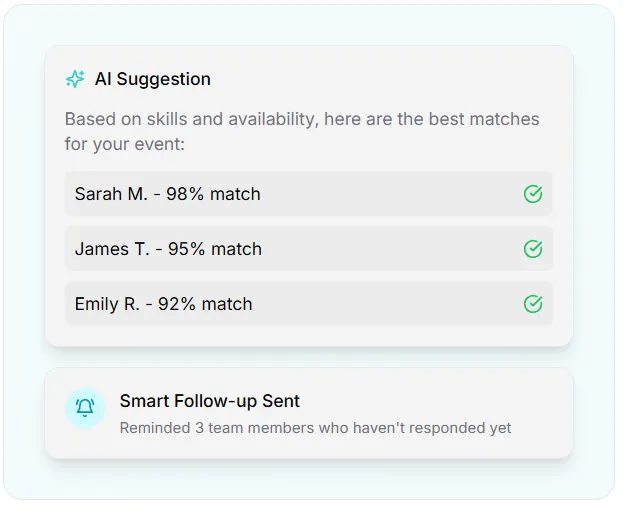Select the empty middle of Emily R.'s row
Viewport: 633px width, 514px height.
coord(390,304)
